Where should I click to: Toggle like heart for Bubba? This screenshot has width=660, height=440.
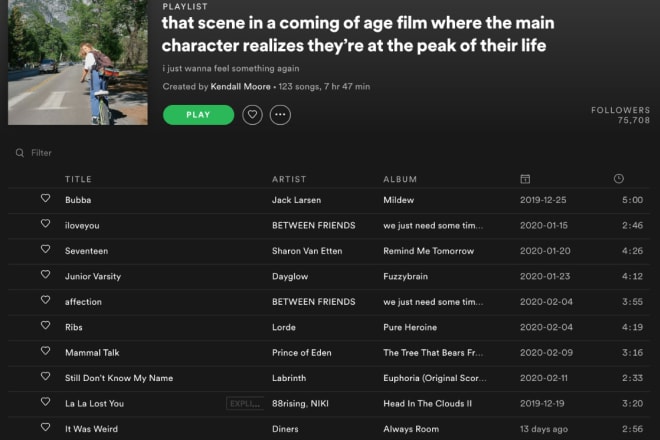(45, 198)
